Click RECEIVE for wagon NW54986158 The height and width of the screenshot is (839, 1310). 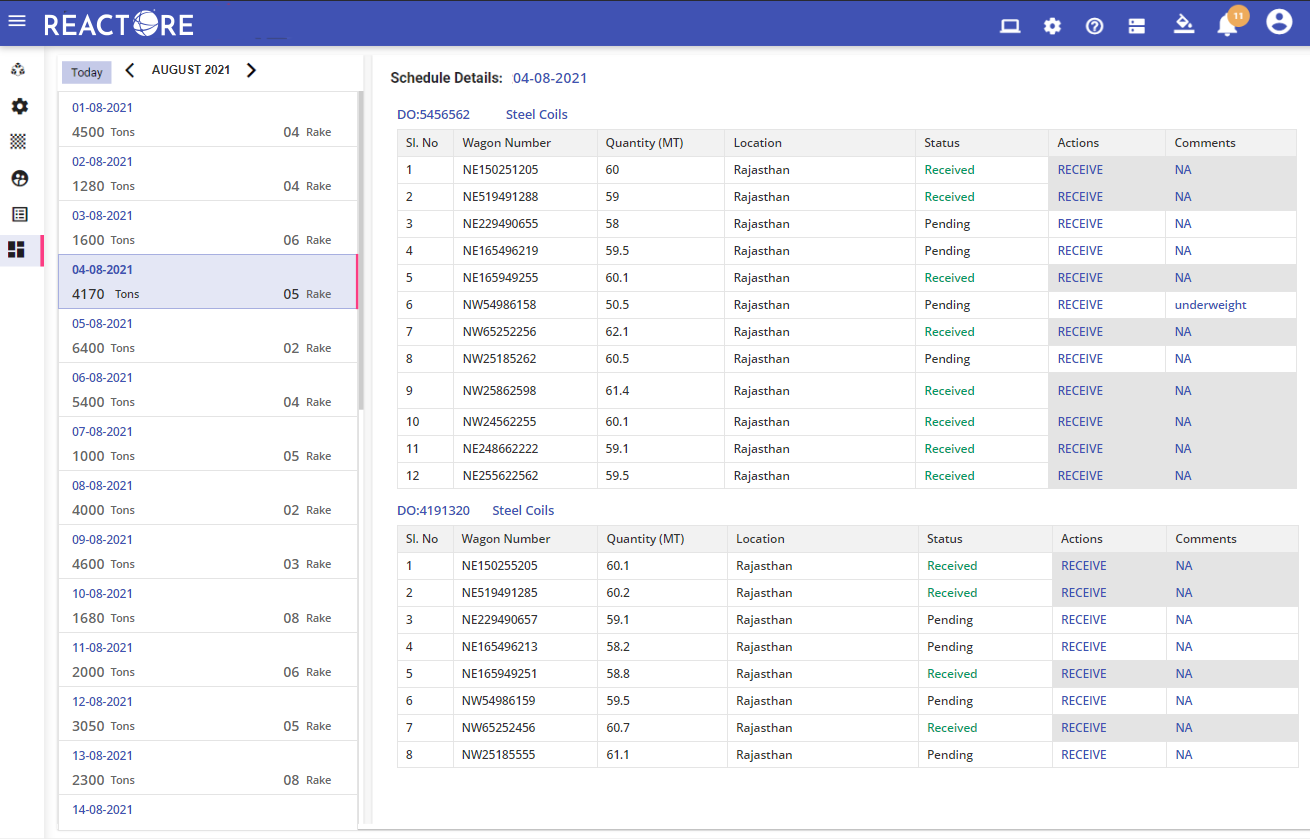coord(1080,305)
